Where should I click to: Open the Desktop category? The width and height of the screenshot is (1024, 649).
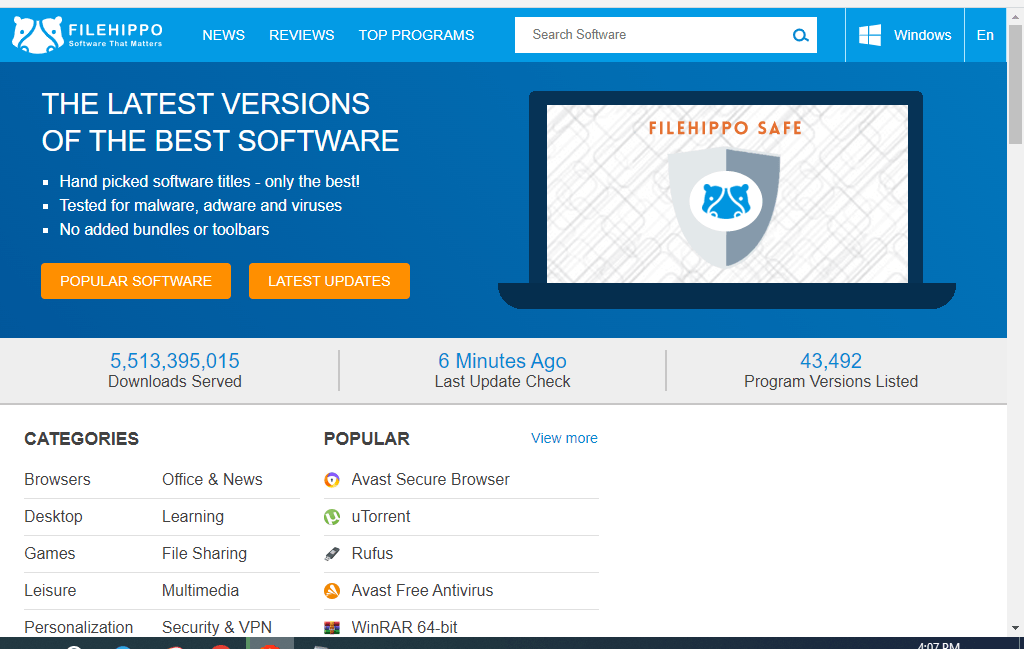point(54,516)
